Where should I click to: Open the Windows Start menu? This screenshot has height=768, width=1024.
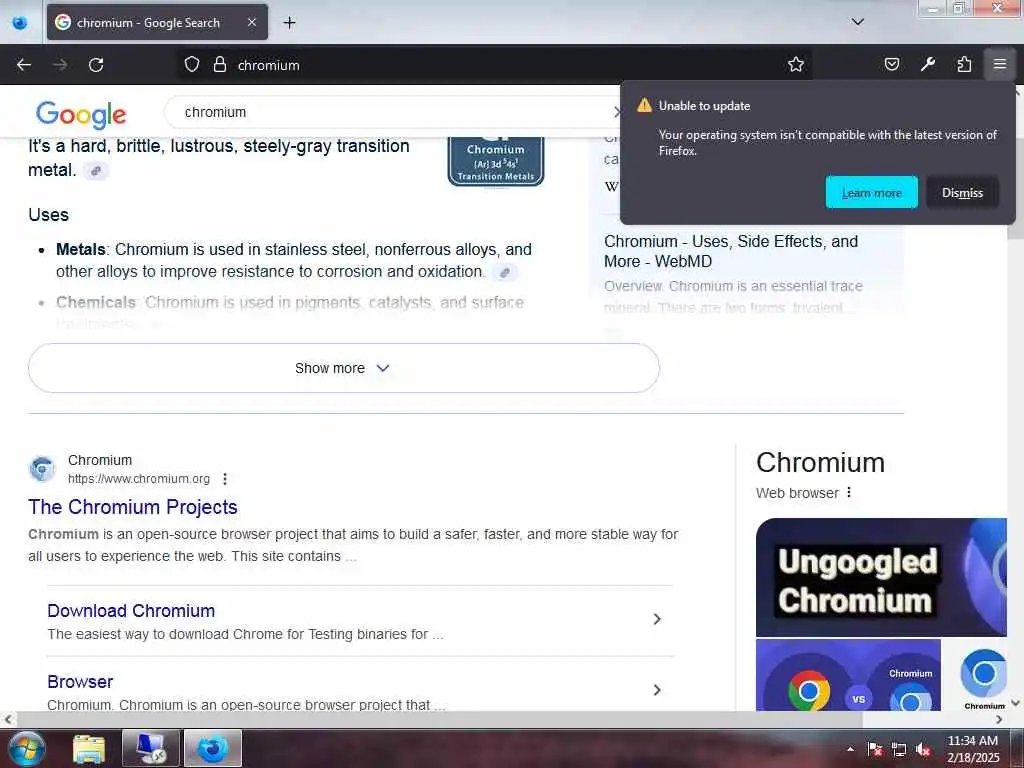[x=25, y=748]
